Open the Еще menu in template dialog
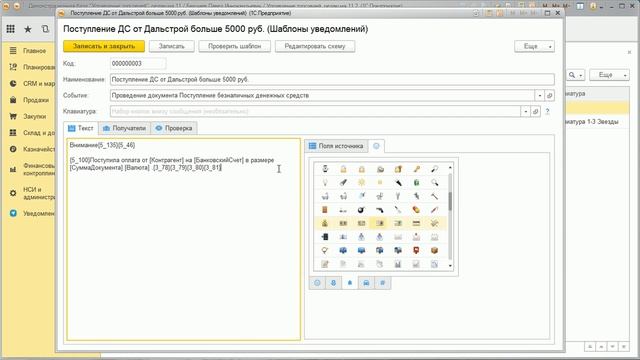Image resolution: width=640 pixels, height=360 pixels. pyautogui.click(x=534, y=46)
